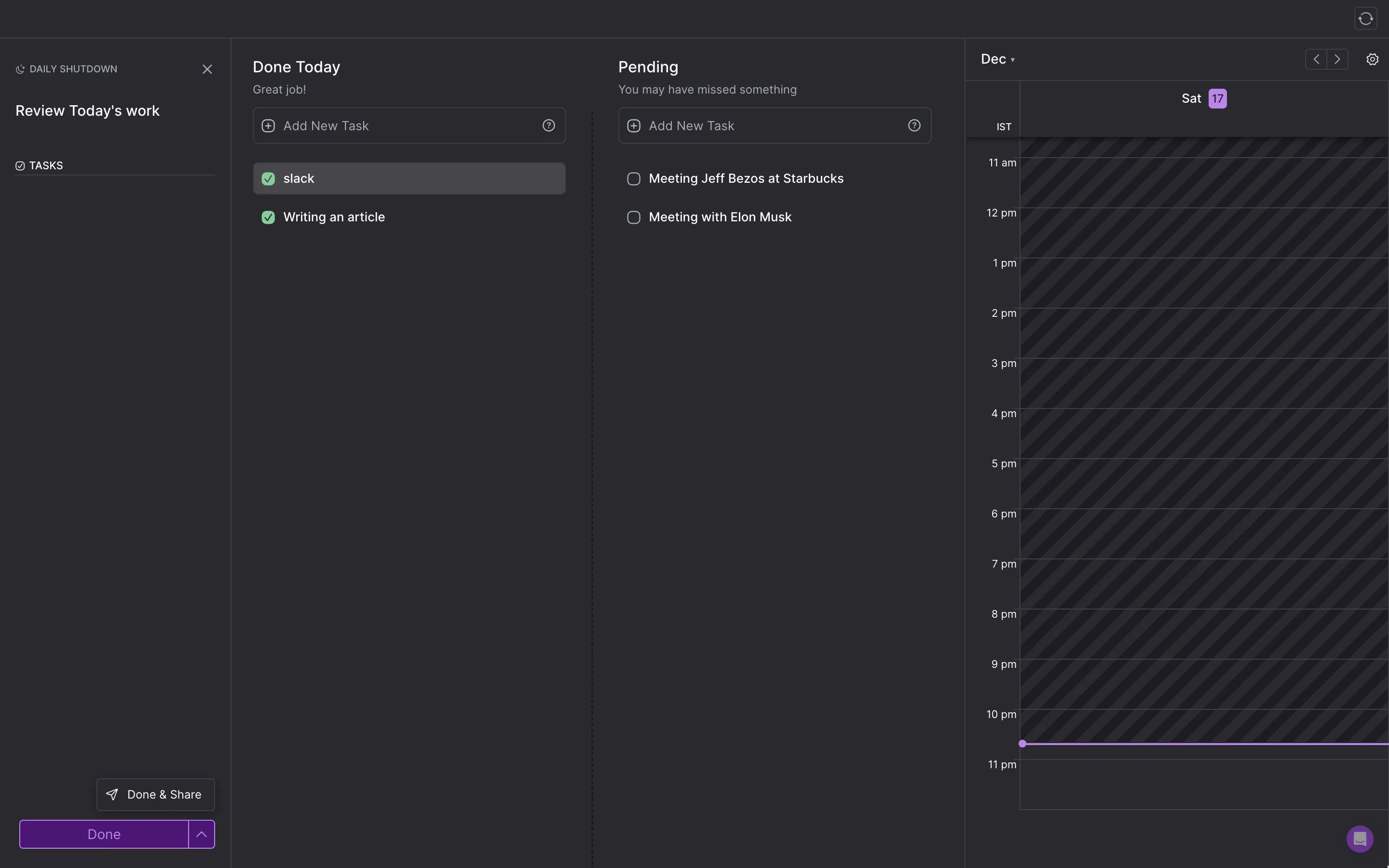The height and width of the screenshot is (868, 1389).
Task: Click help icon in Done Today task field
Action: 549,125
